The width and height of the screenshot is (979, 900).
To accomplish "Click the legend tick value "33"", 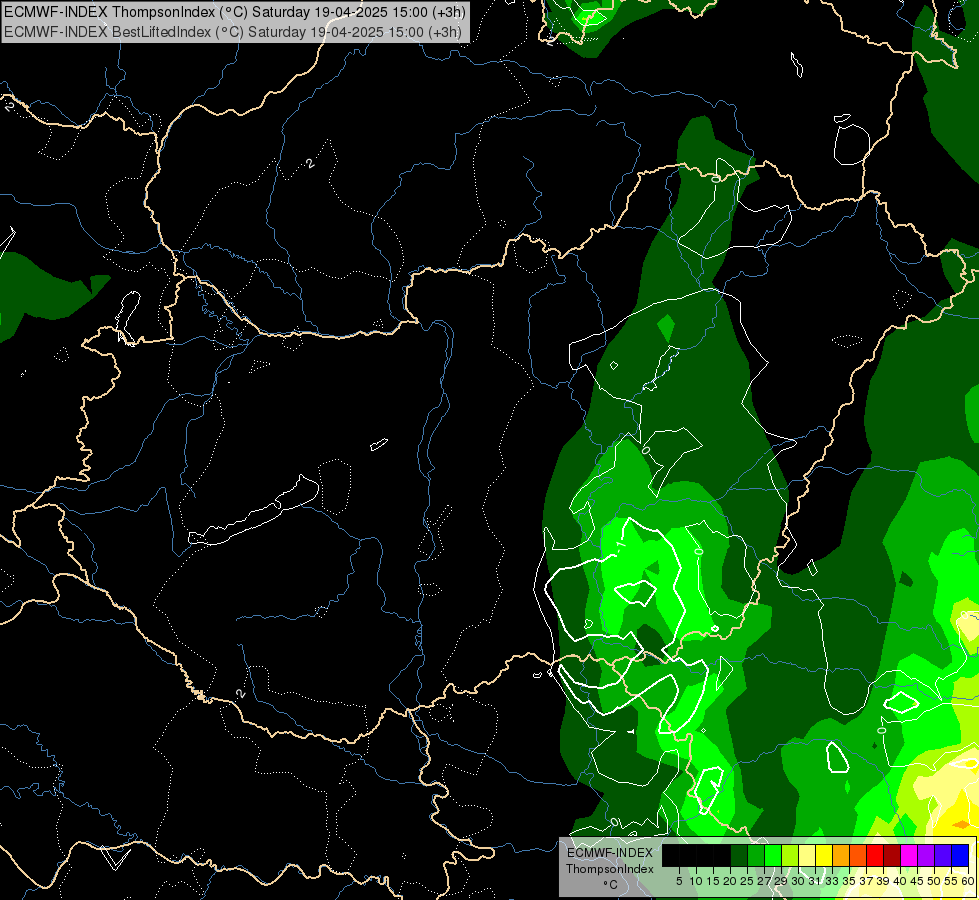I will pyautogui.click(x=832, y=881).
